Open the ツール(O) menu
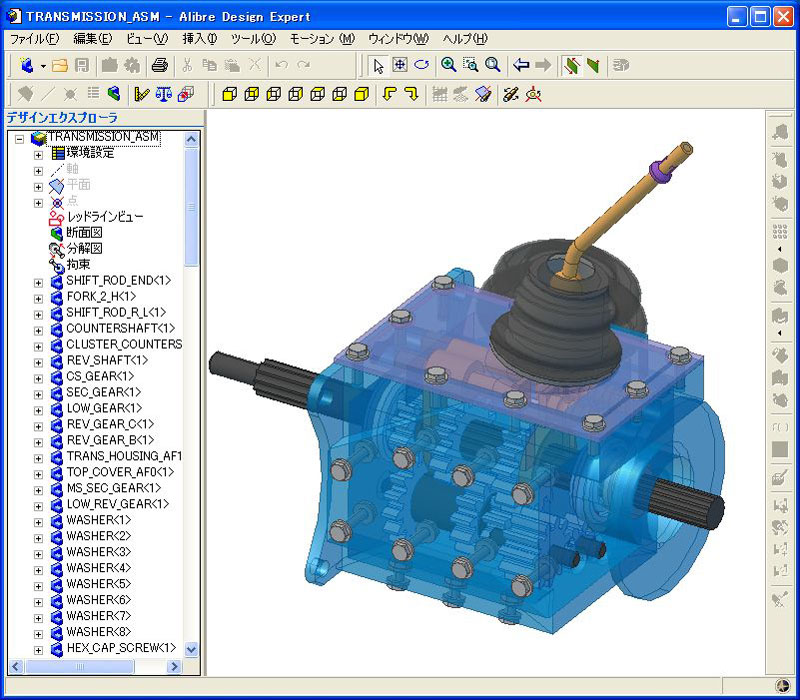The width and height of the screenshot is (800, 700). (x=253, y=39)
